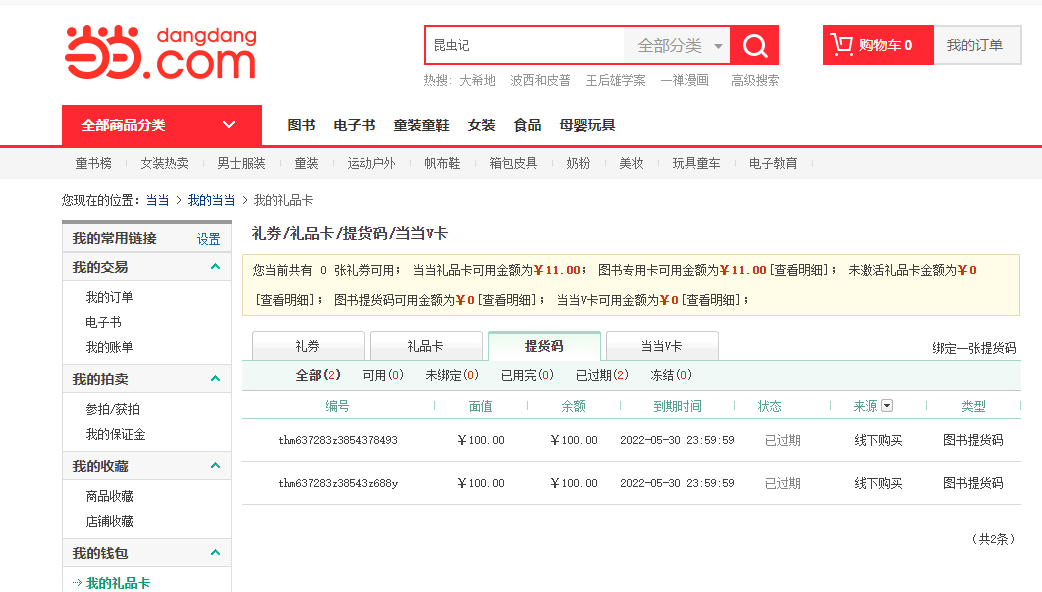Viewport: 1042px width, 592px height.
Task: Open 玩具童车 in the sub navigation
Action: (696, 163)
